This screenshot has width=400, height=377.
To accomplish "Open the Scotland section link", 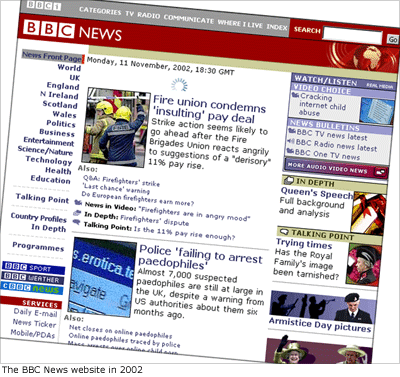I will click(60, 104).
